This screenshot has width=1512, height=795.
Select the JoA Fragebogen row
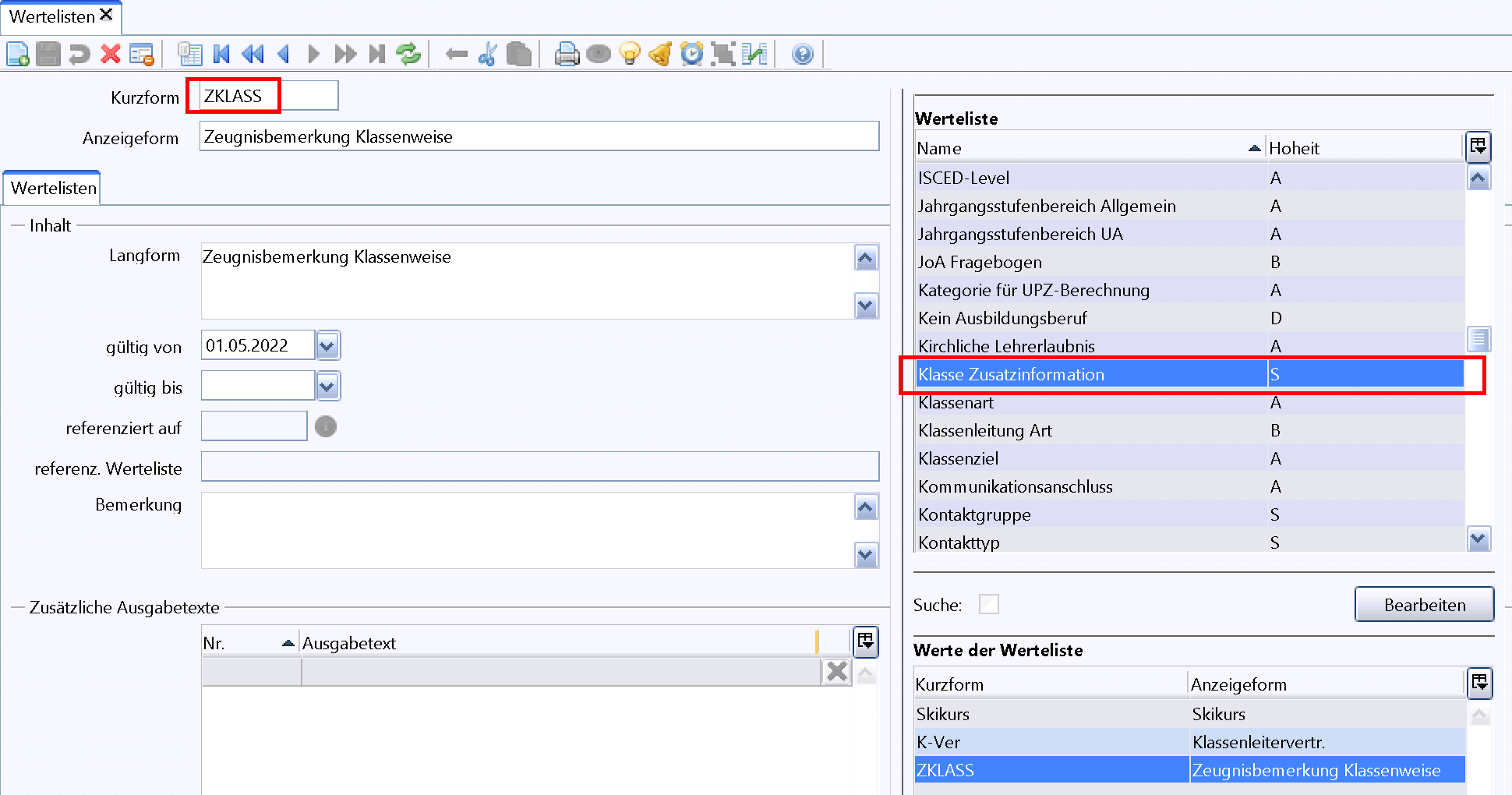tap(1190, 262)
